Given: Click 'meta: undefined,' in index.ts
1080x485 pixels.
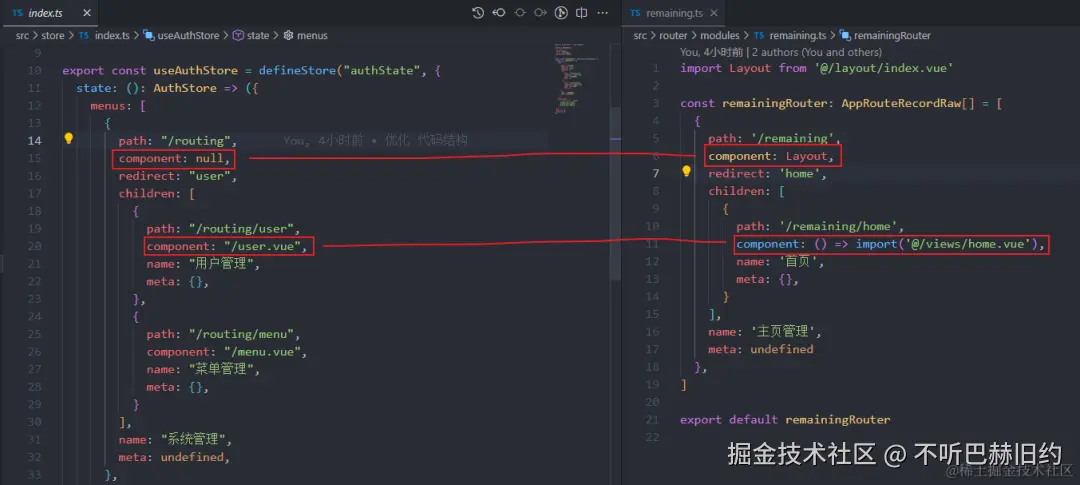Looking at the screenshot, I should tap(174, 457).
